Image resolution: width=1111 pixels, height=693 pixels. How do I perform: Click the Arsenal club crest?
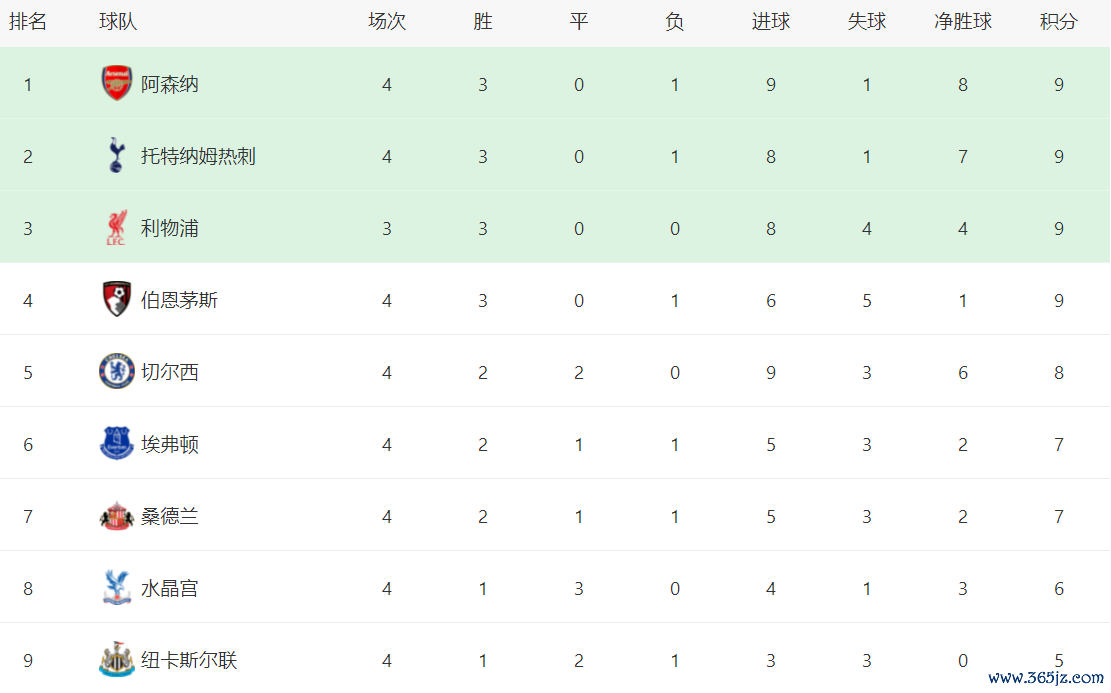(117, 84)
